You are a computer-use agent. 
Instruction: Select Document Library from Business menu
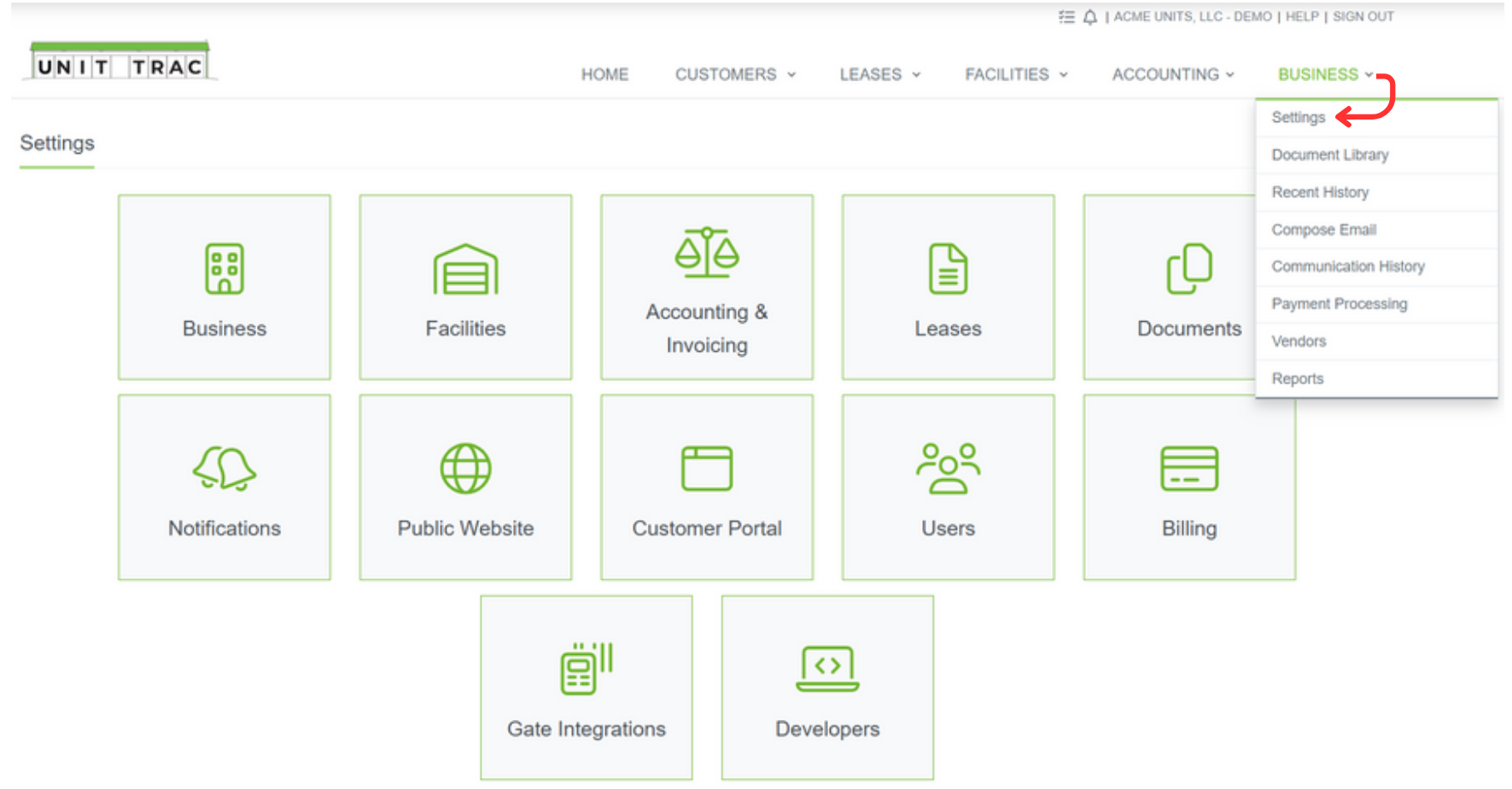[1329, 155]
